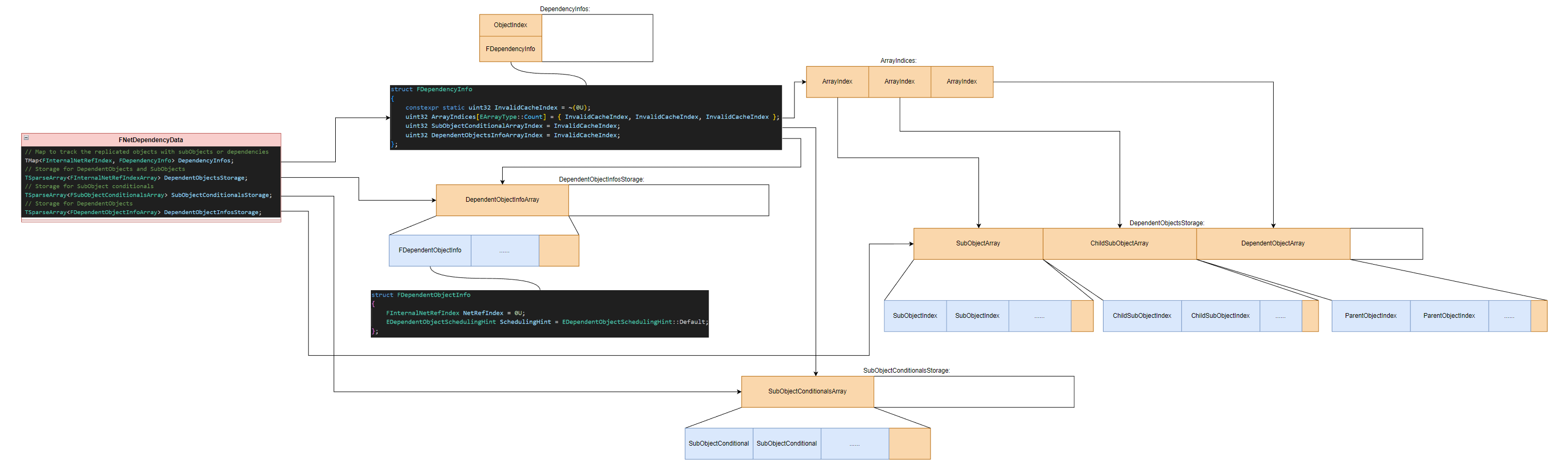Select the DependentObjectArray box
This screenshot has height=476, width=1568.
[x=1272, y=244]
